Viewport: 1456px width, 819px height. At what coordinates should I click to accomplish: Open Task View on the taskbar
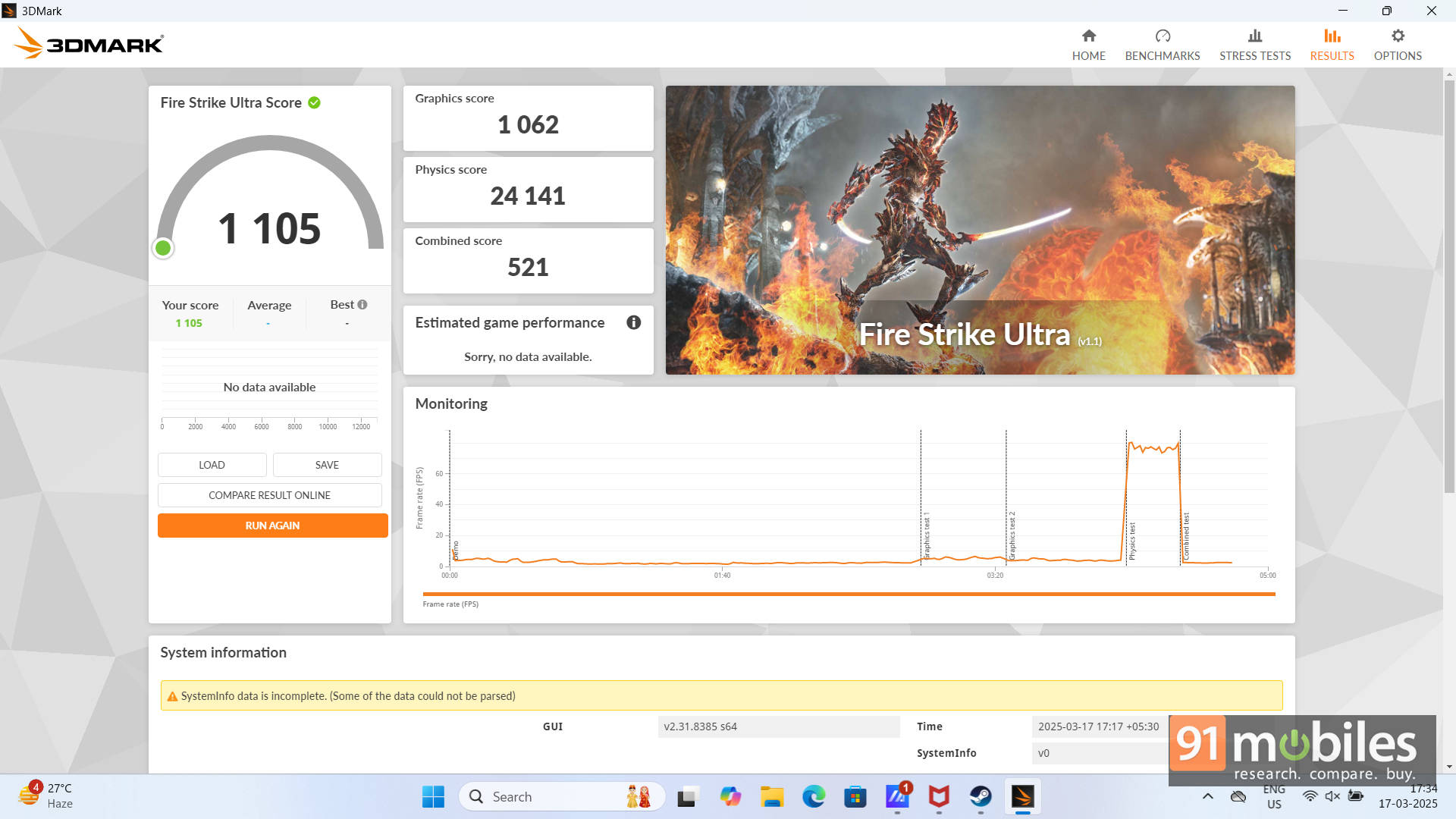click(x=687, y=797)
